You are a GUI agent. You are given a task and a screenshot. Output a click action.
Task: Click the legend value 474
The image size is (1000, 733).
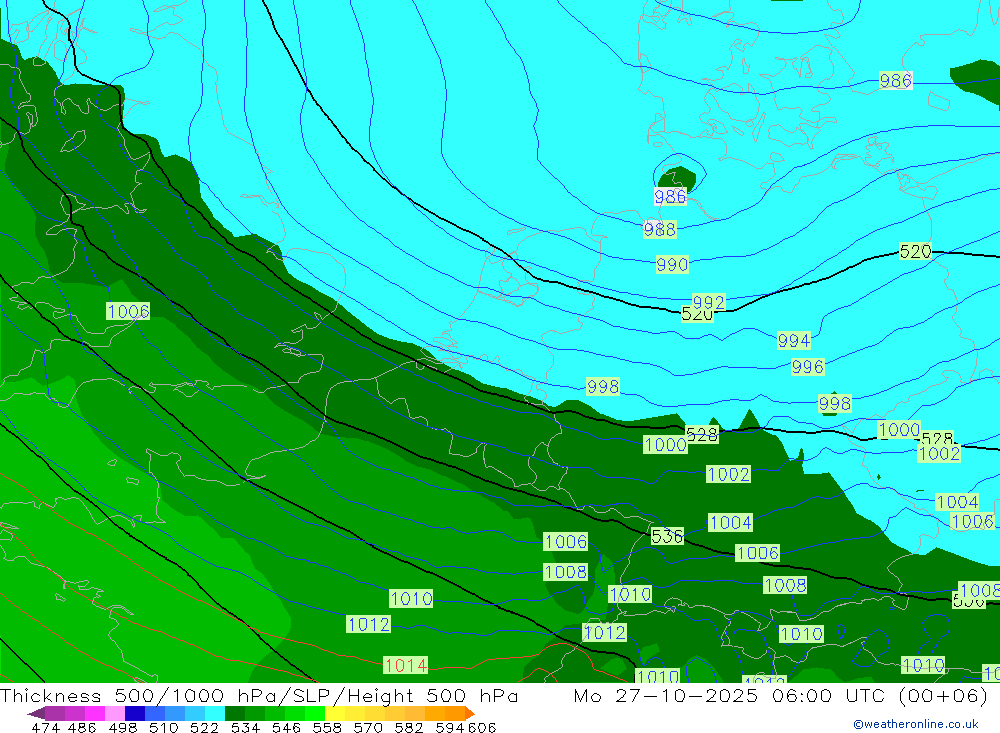[46, 727]
